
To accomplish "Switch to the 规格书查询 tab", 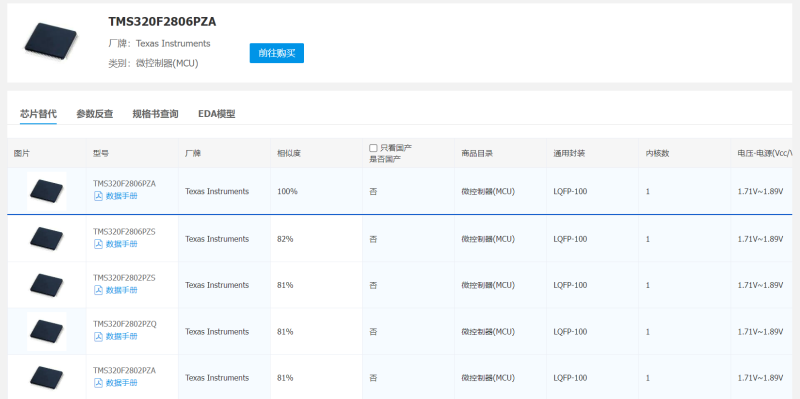I will (156, 114).
